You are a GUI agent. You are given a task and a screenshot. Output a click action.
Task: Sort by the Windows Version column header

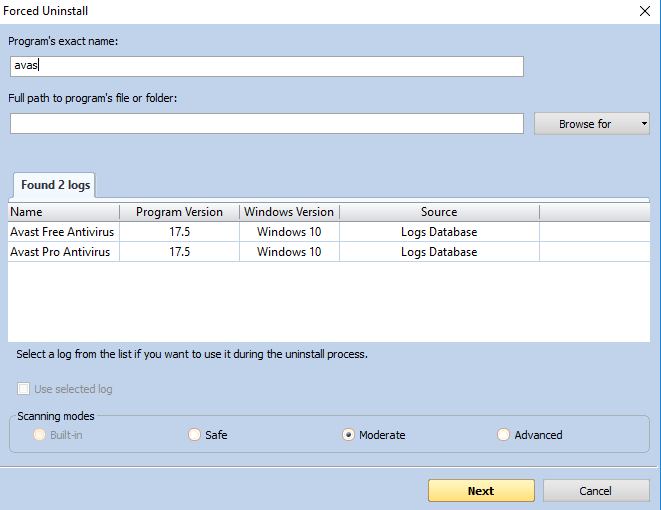(289, 212)
